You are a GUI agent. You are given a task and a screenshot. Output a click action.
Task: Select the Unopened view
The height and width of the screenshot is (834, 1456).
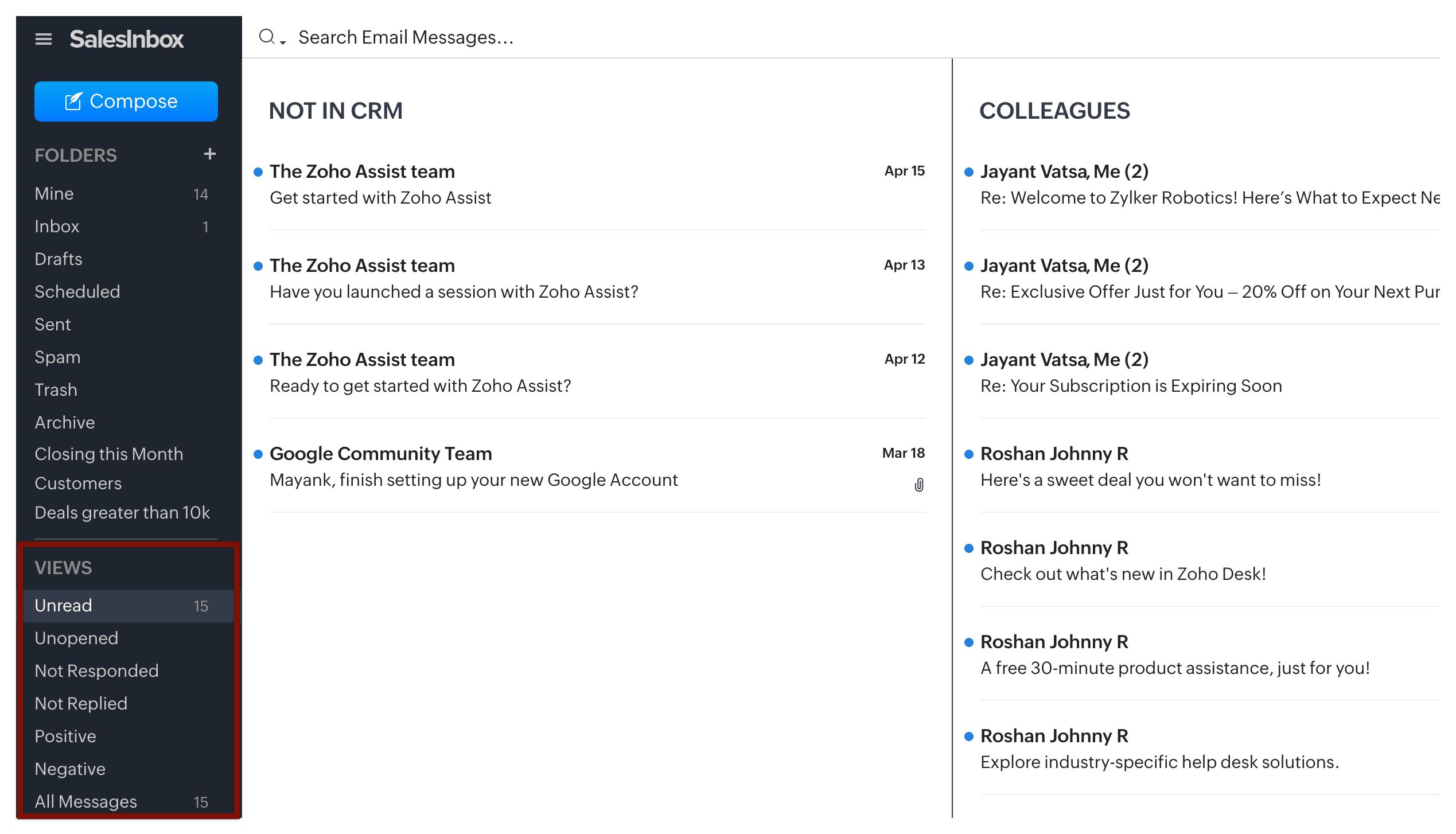[x=76, y=638]
